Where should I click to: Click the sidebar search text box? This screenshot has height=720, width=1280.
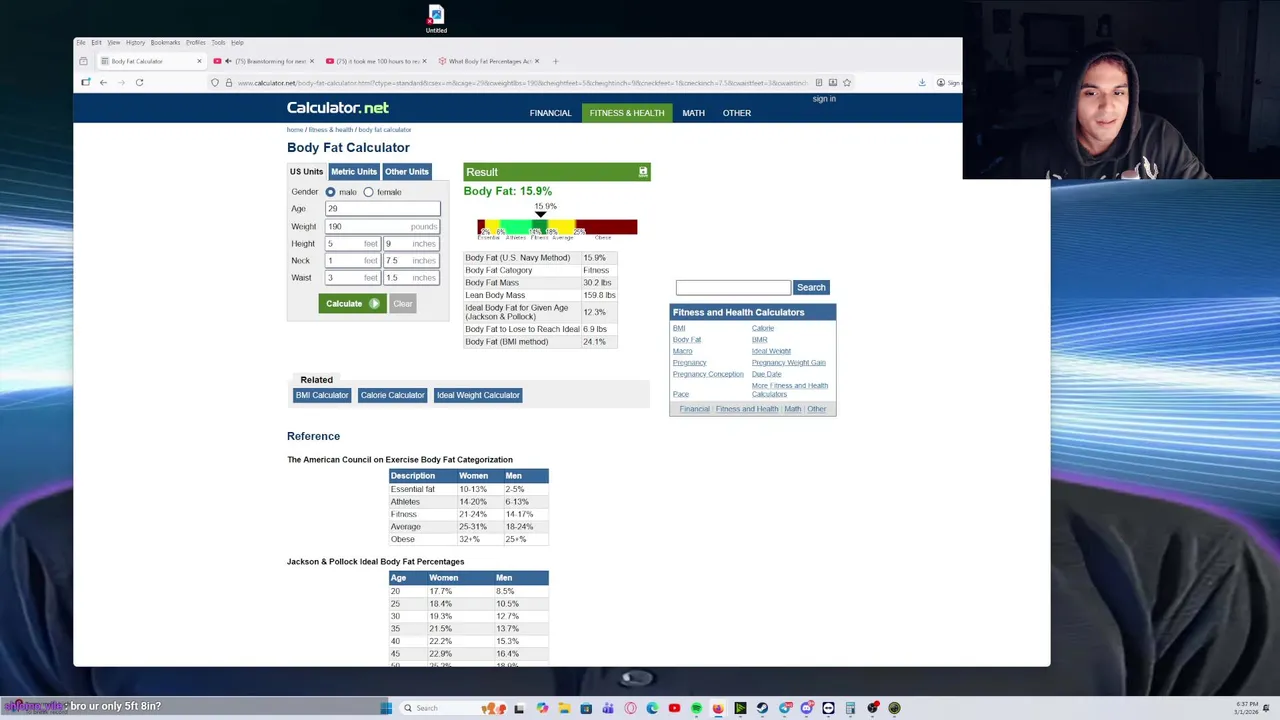(733, 287)
